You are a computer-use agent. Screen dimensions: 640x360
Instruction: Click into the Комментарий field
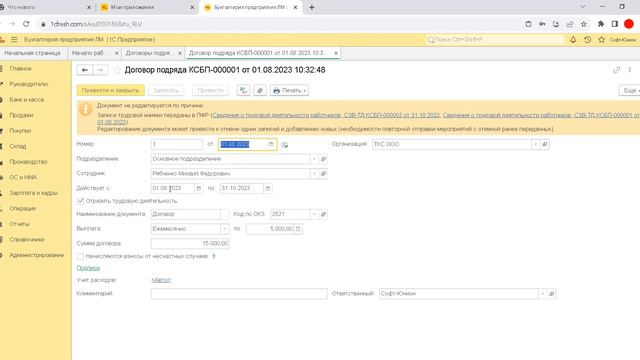[x=239, y=293]
